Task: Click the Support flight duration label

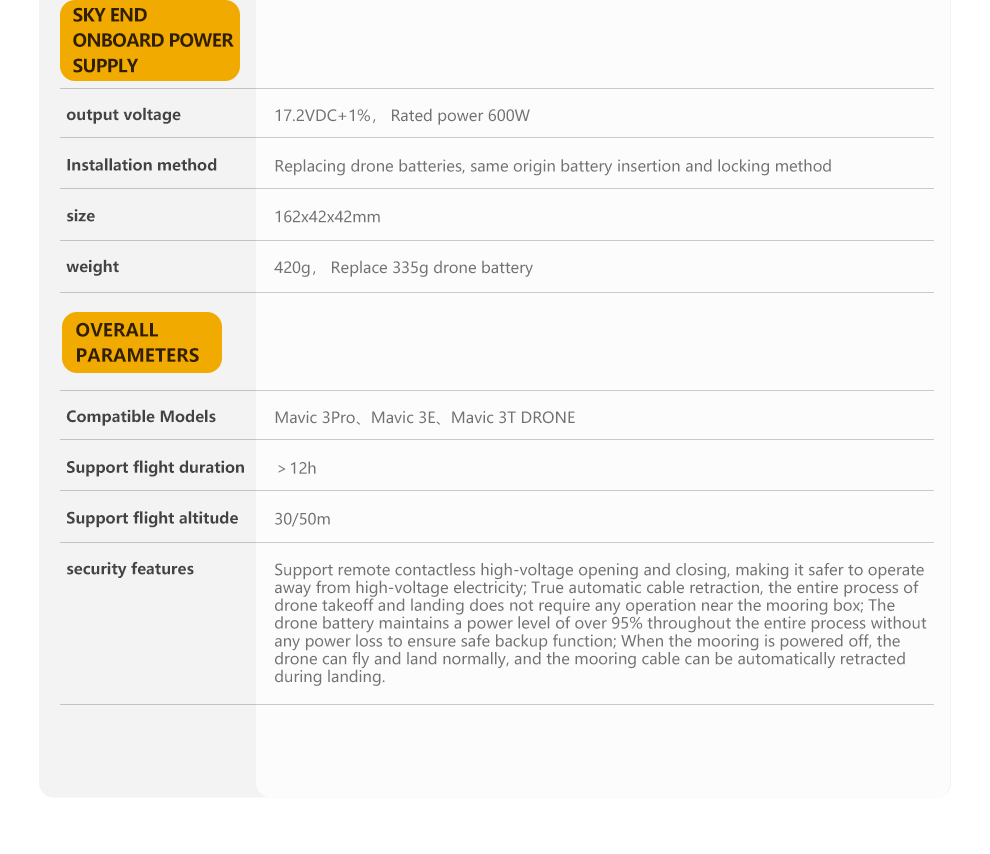Action: coord(155,467)
